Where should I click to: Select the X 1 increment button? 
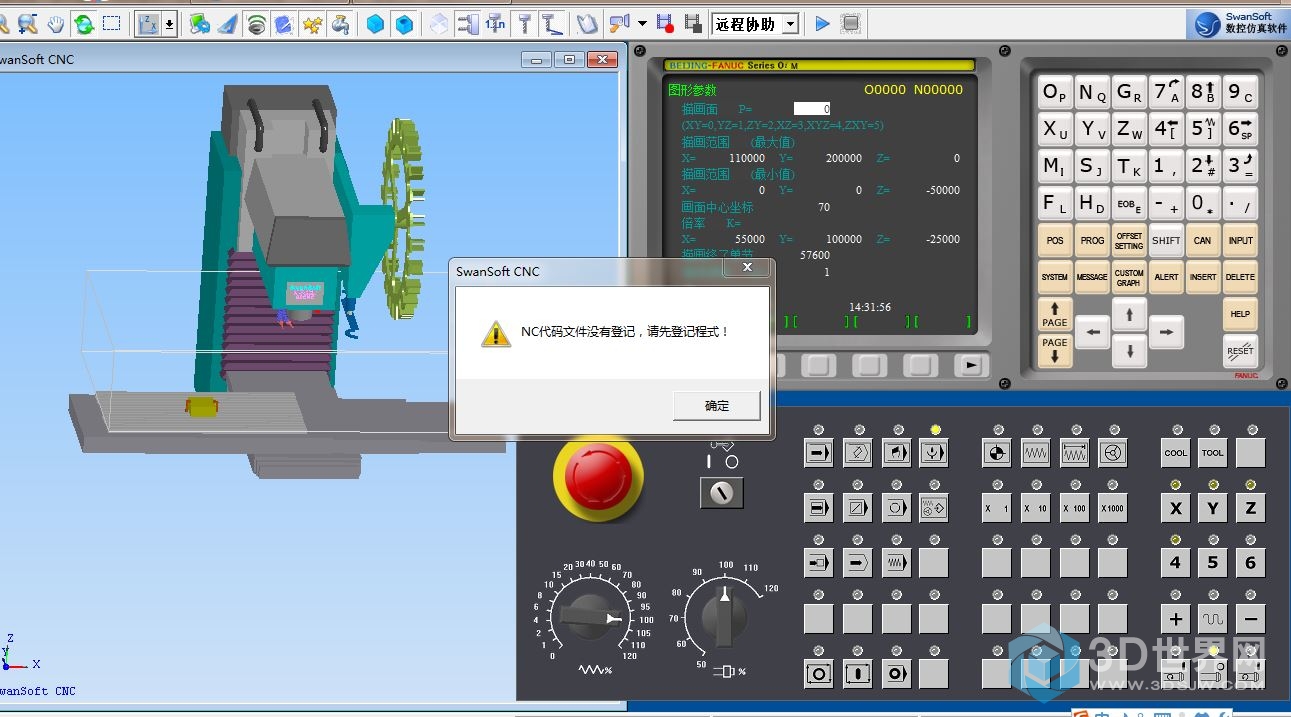pos(996,508)
